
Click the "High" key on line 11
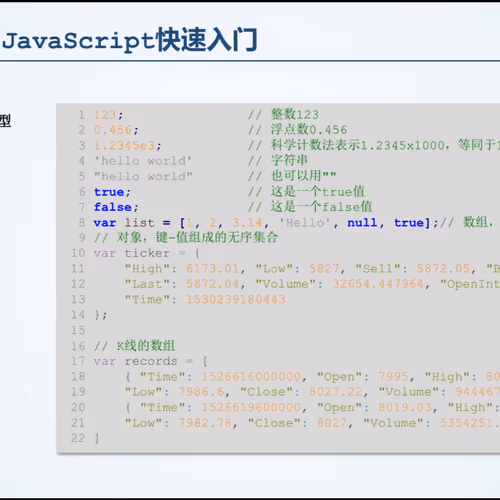pyautogui.click(x=148, y=269)
